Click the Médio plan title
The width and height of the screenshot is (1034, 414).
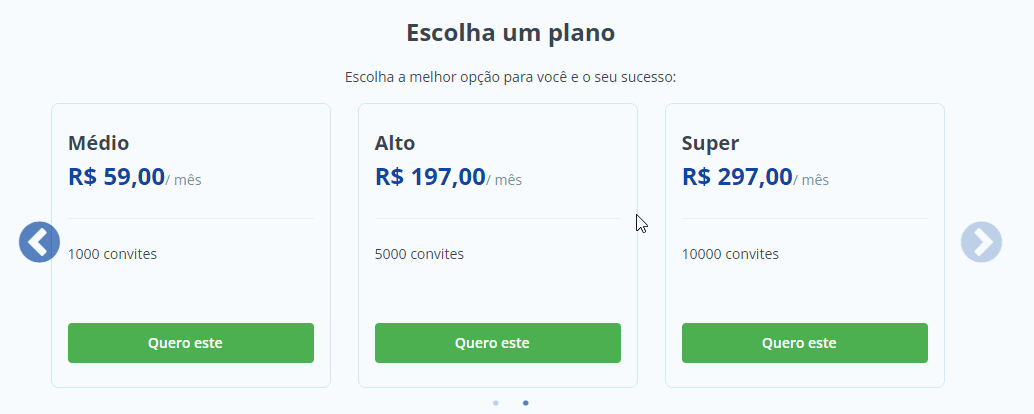[x=99, y=143]
